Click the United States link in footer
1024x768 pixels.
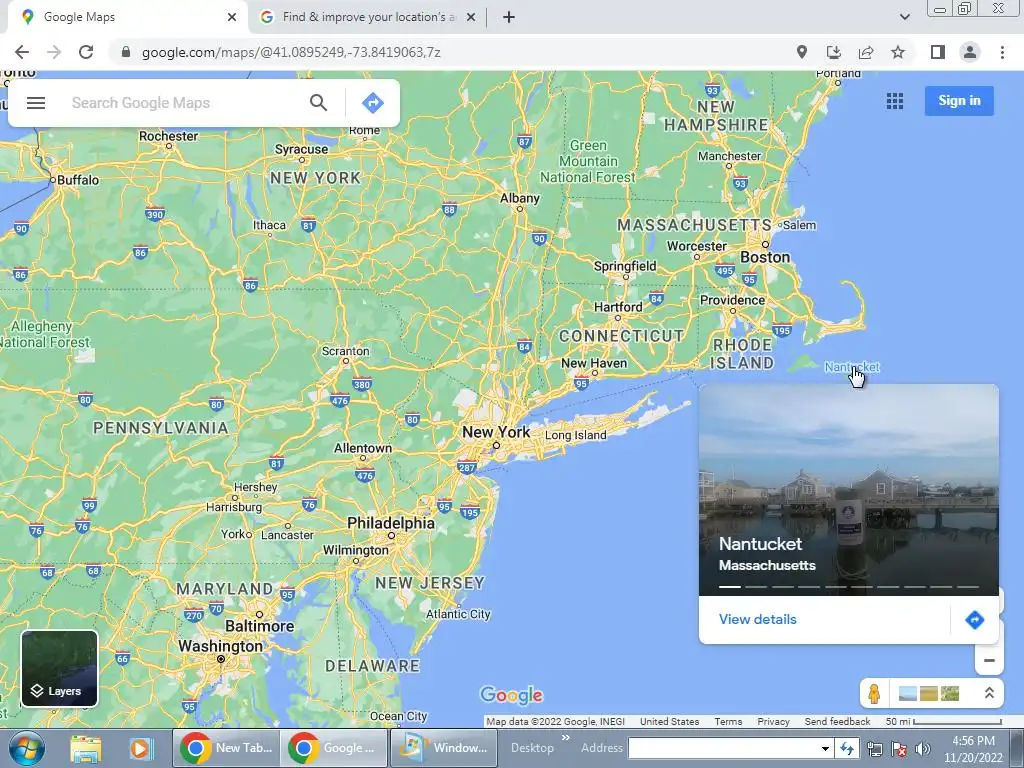point(669,722)
